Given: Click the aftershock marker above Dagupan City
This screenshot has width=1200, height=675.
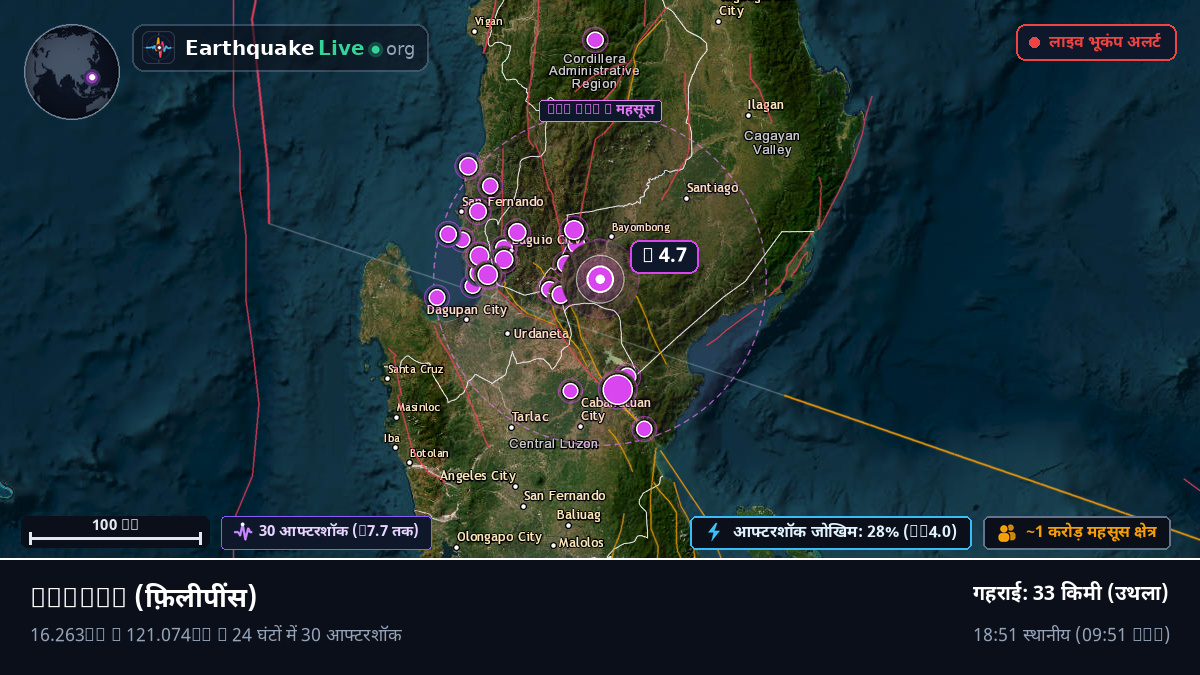Looking at the screenshot, I should pos(437,297).
